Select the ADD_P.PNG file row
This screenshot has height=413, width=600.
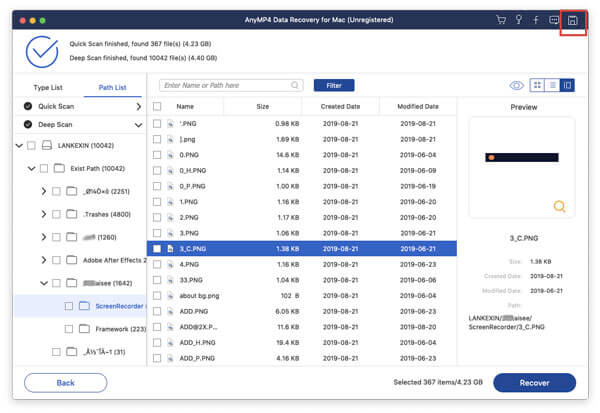tap(302, 358)
